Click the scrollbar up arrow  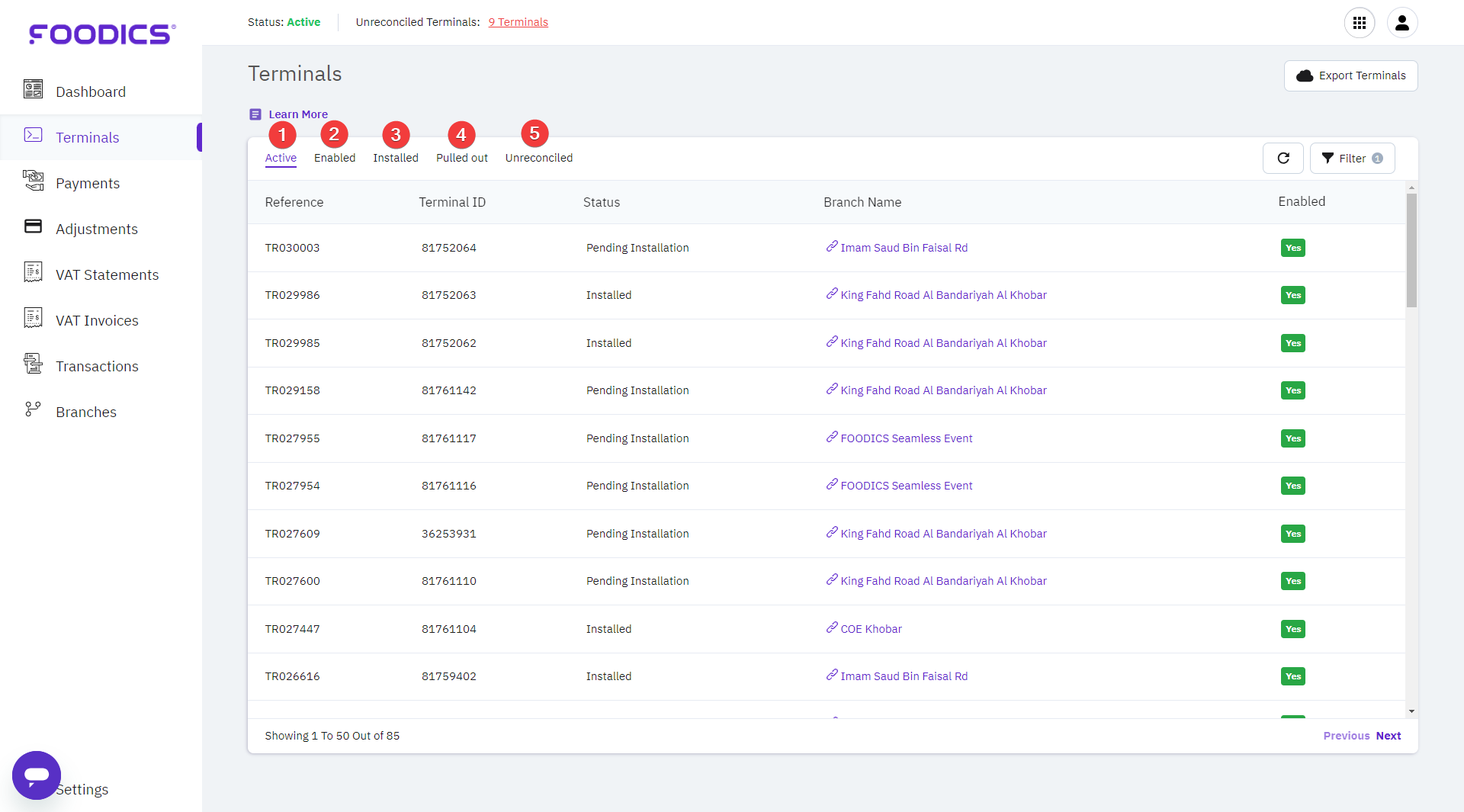click(1411, 187)
